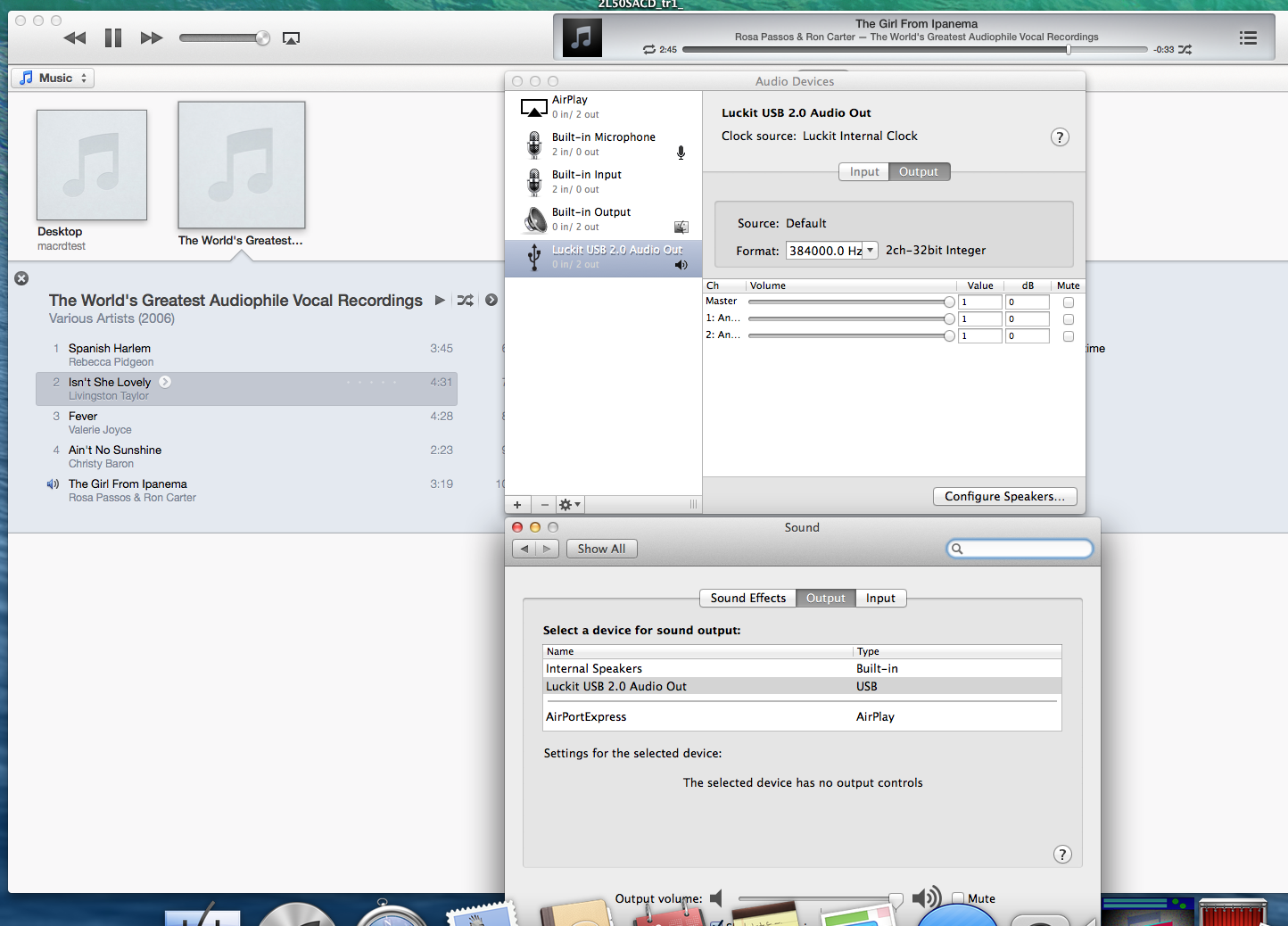This screenshot has height=926, width=1288.
Task: Open Audio Devices help button
Action: (1060, 137)
